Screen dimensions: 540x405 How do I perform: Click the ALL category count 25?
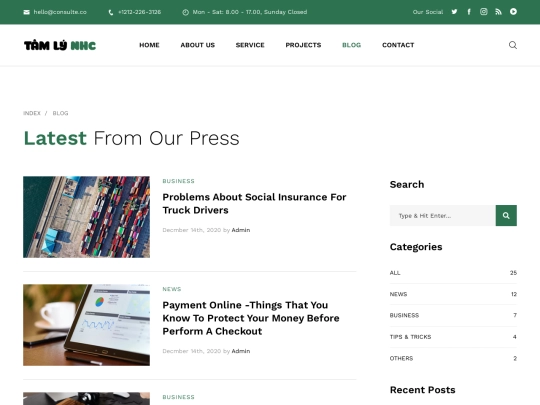[513, 273]
